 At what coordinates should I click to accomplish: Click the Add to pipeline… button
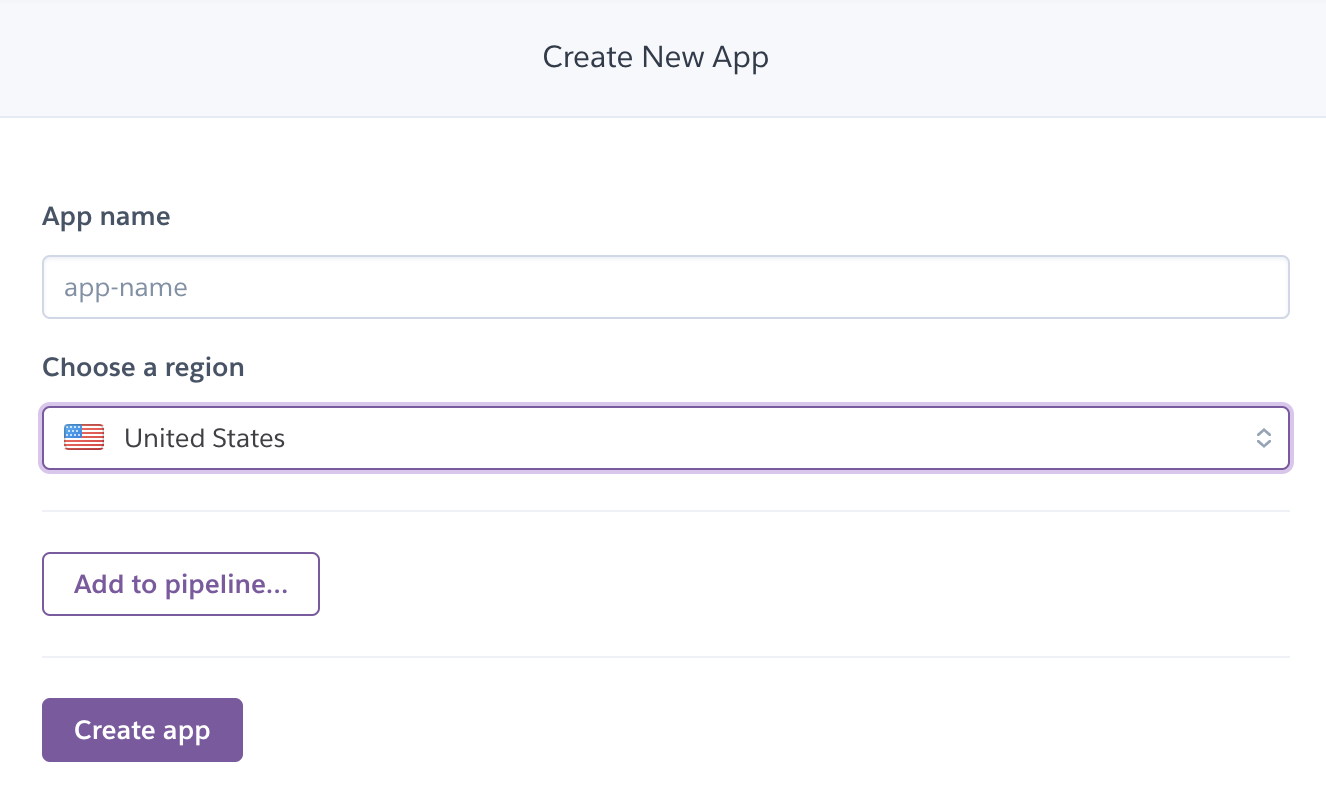pos(181,584)
